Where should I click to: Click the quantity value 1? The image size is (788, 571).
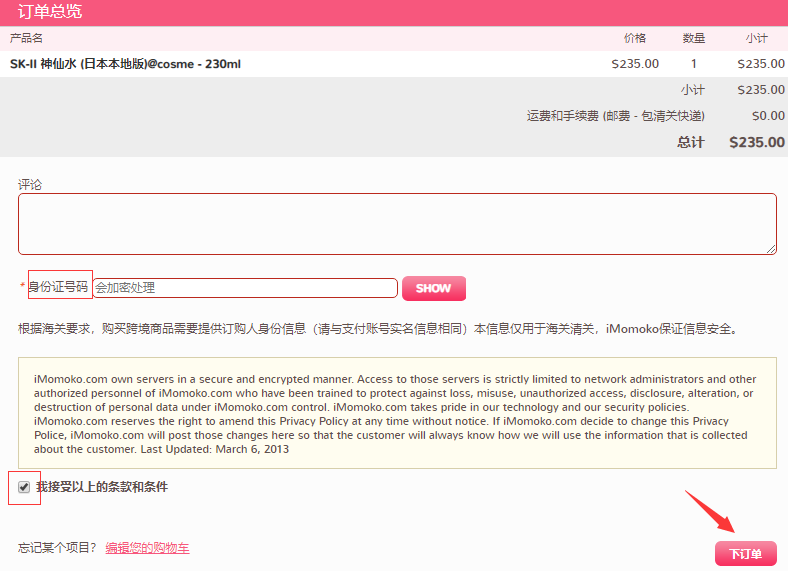[694, 64]
